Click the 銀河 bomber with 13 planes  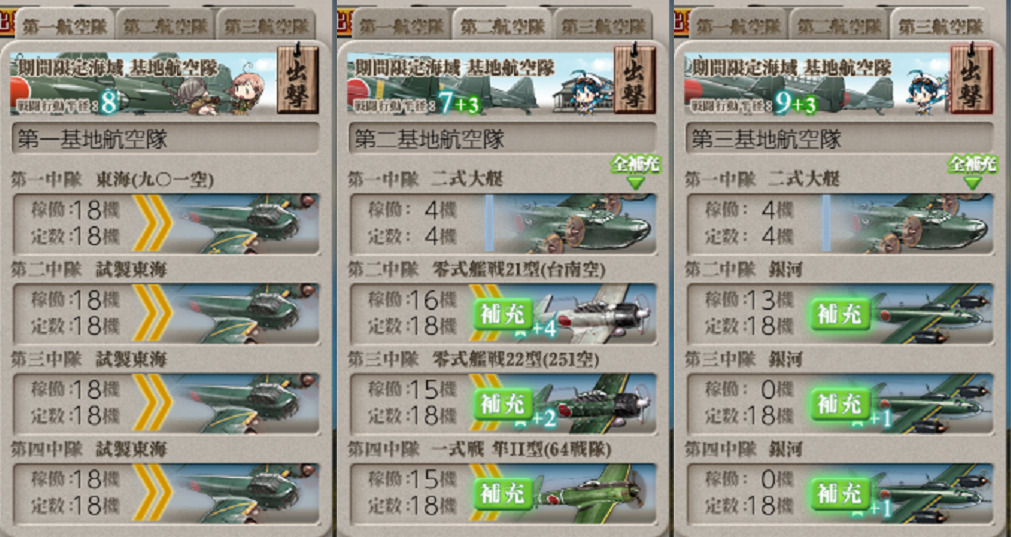[x=840, y=314]
